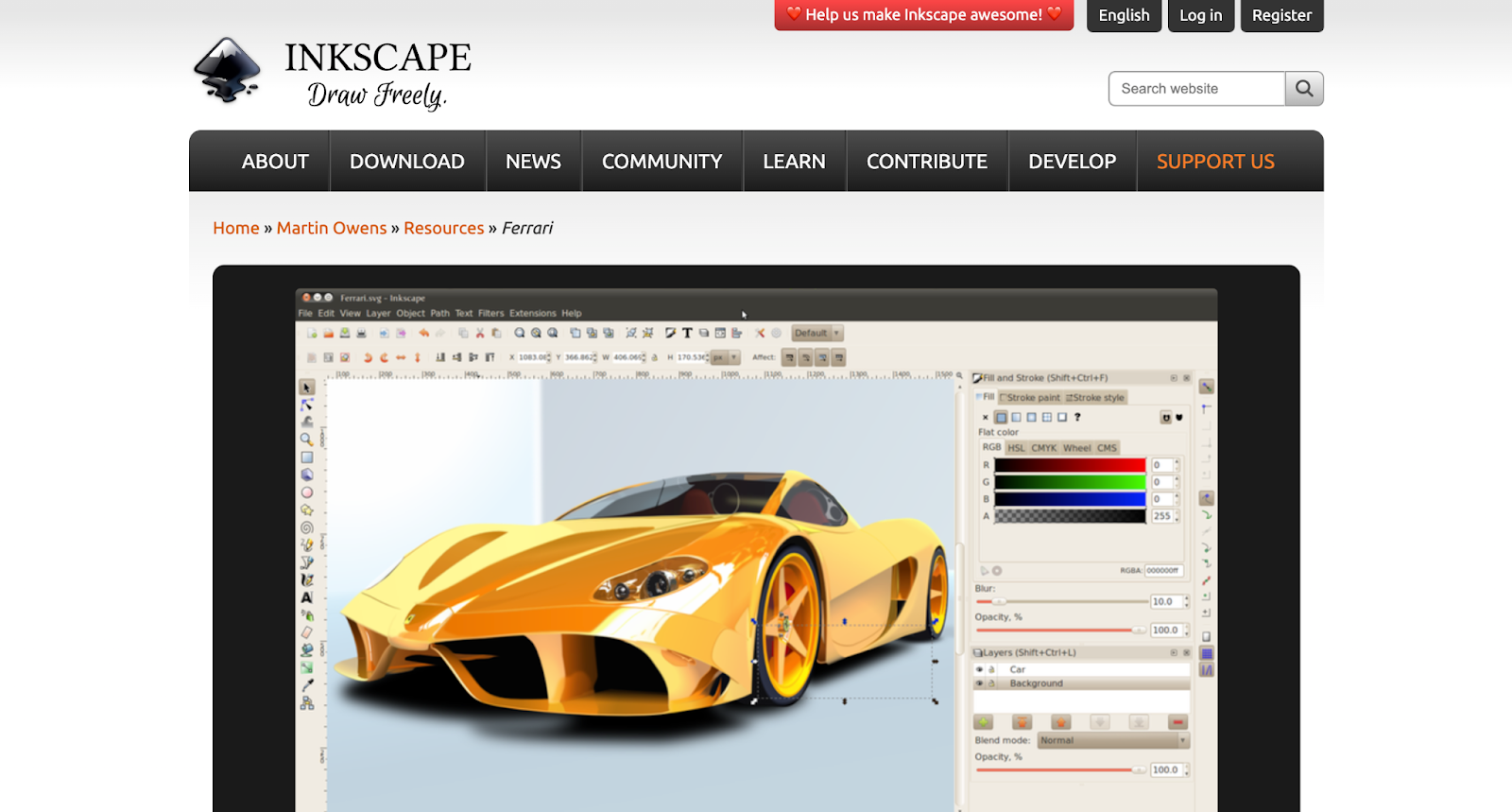This screenshot has height=812, width=1512.
Task: Click the add layer green plus button
Action: pos(984,722)
